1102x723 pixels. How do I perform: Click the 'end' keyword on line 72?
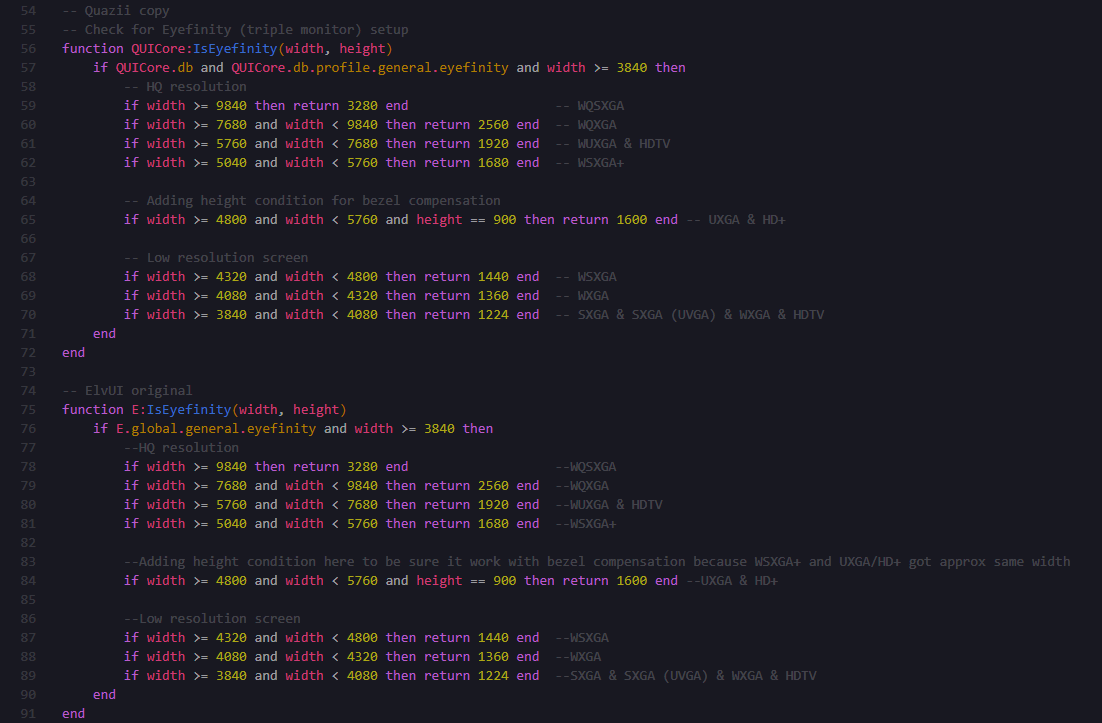(x=73, y=352)
